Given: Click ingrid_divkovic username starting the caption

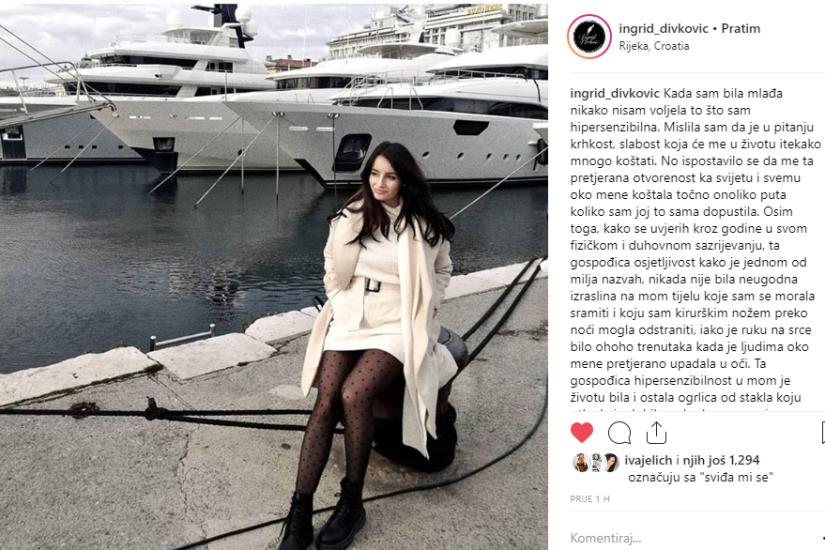Looking at the screenshot, I should point(615,94).
